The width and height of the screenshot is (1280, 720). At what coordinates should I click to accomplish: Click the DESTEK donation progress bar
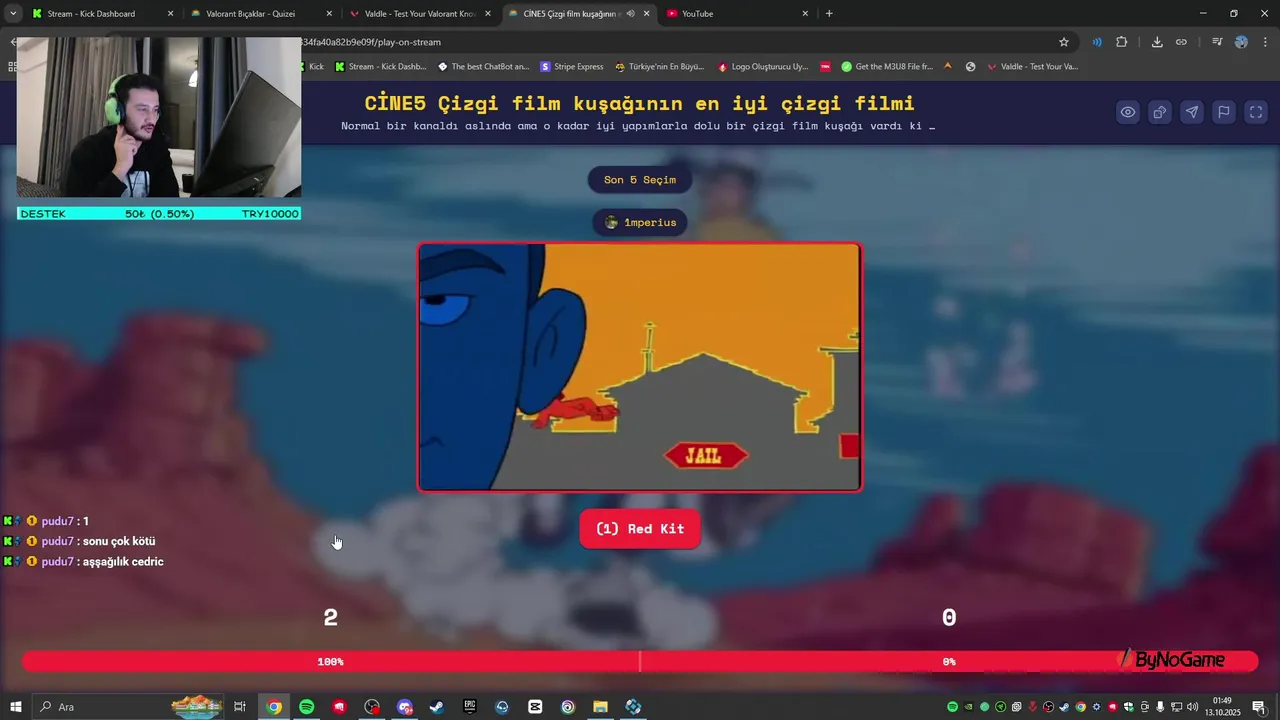[x=159, y=214]
